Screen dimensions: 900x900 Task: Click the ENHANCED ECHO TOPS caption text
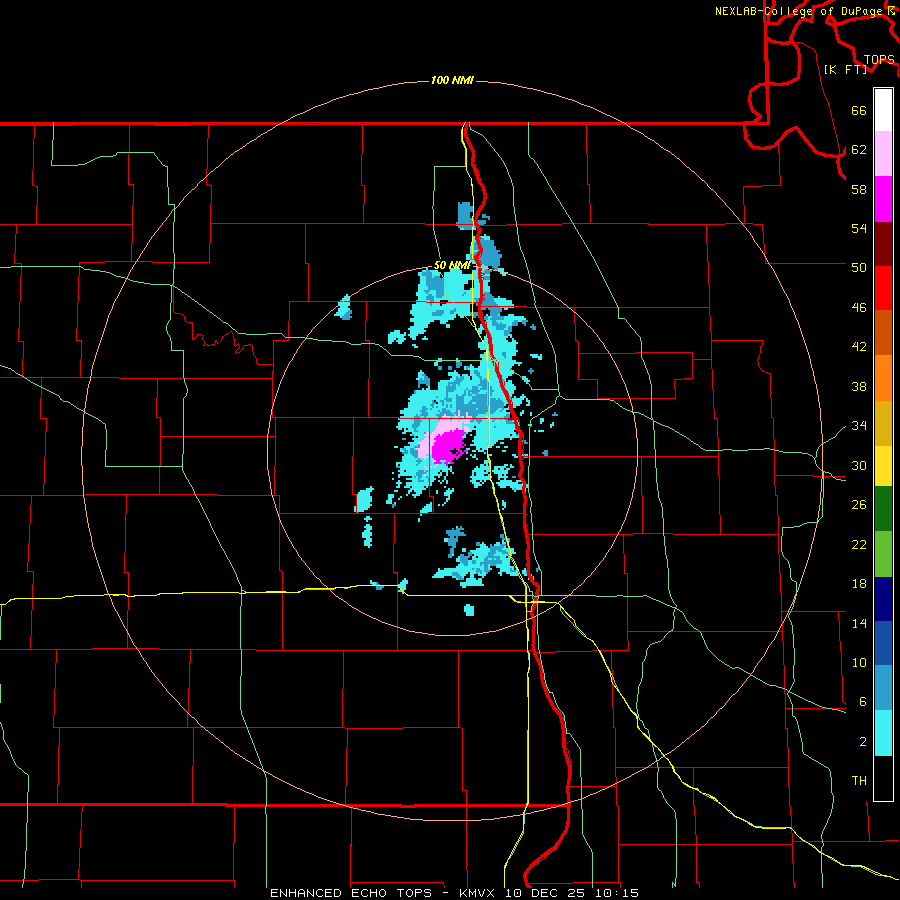click(351, 893)
